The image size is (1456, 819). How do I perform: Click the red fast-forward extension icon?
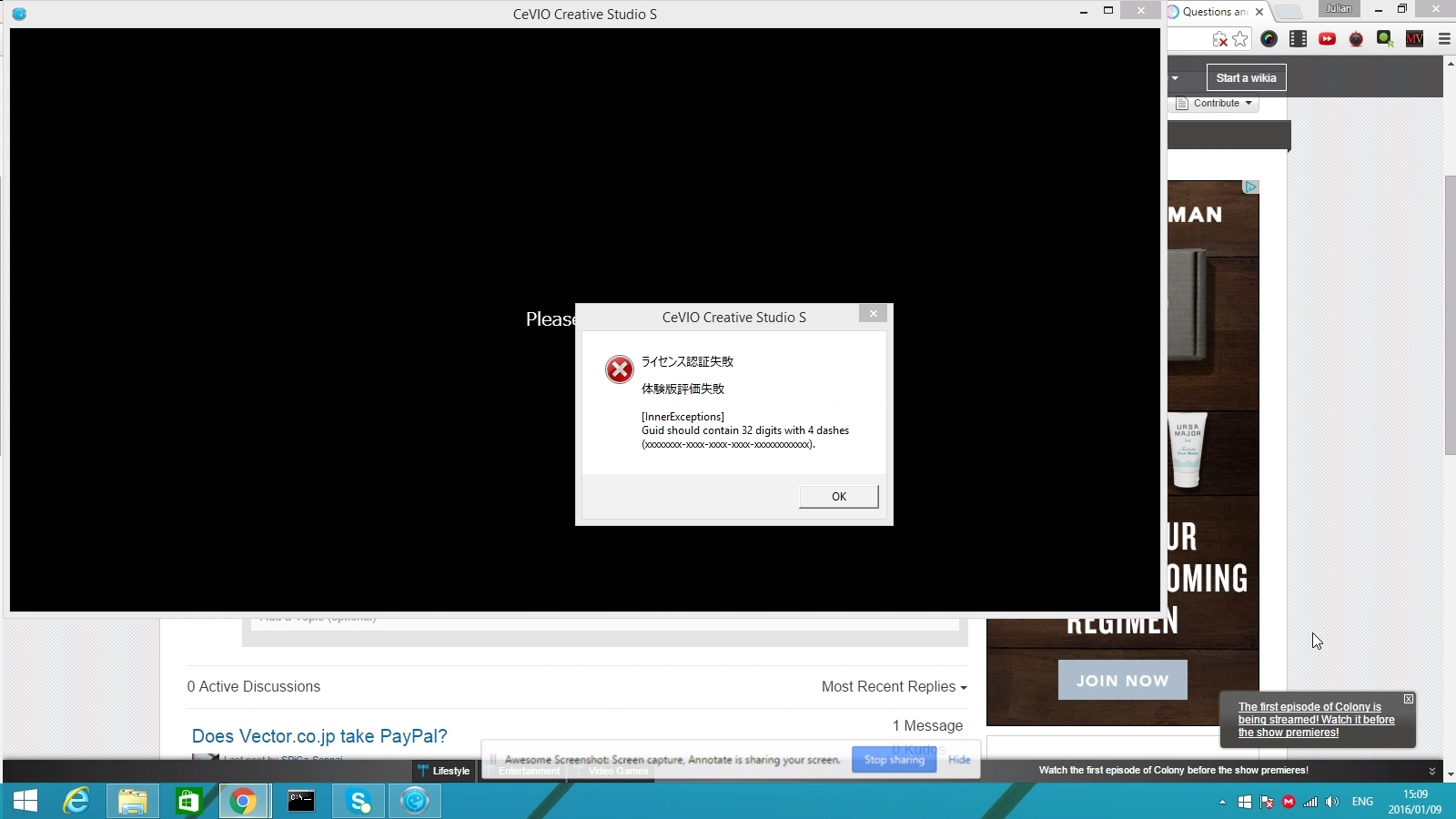pos(1328,39)
